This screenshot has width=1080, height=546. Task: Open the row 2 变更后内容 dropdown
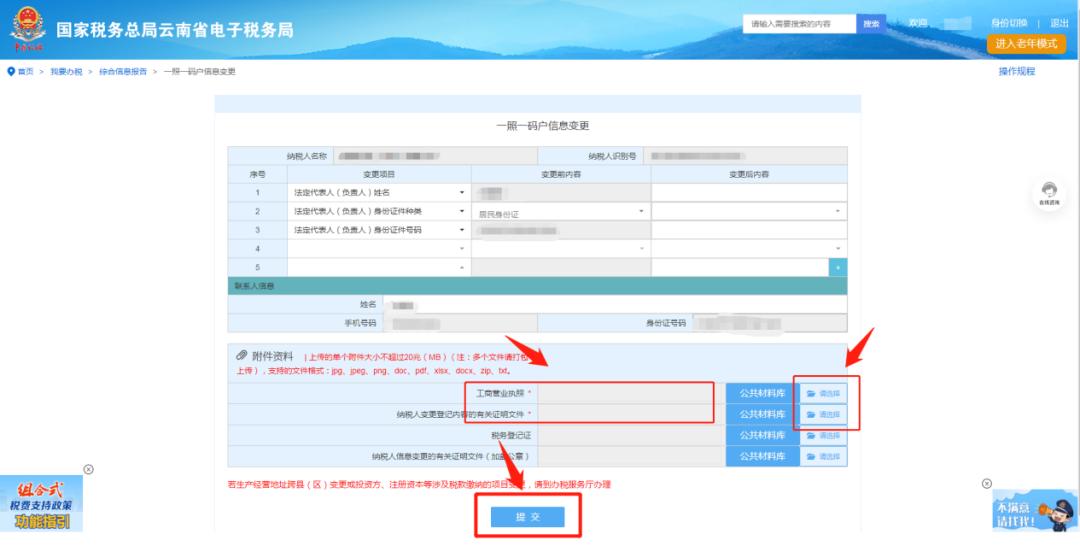click(x=749, y=211)
